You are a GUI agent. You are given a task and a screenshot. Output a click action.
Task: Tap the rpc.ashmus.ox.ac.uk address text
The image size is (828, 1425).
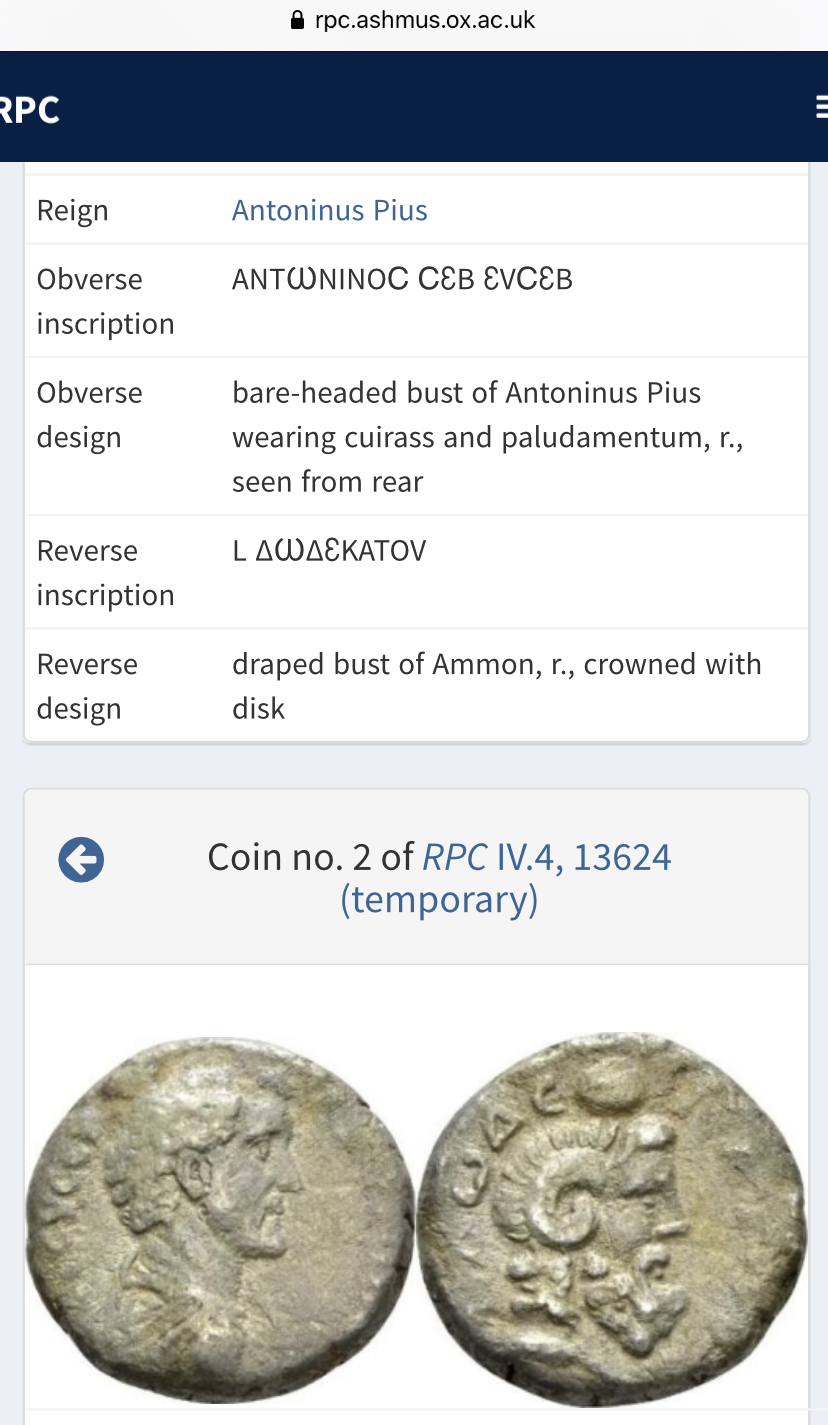[425, 20]
